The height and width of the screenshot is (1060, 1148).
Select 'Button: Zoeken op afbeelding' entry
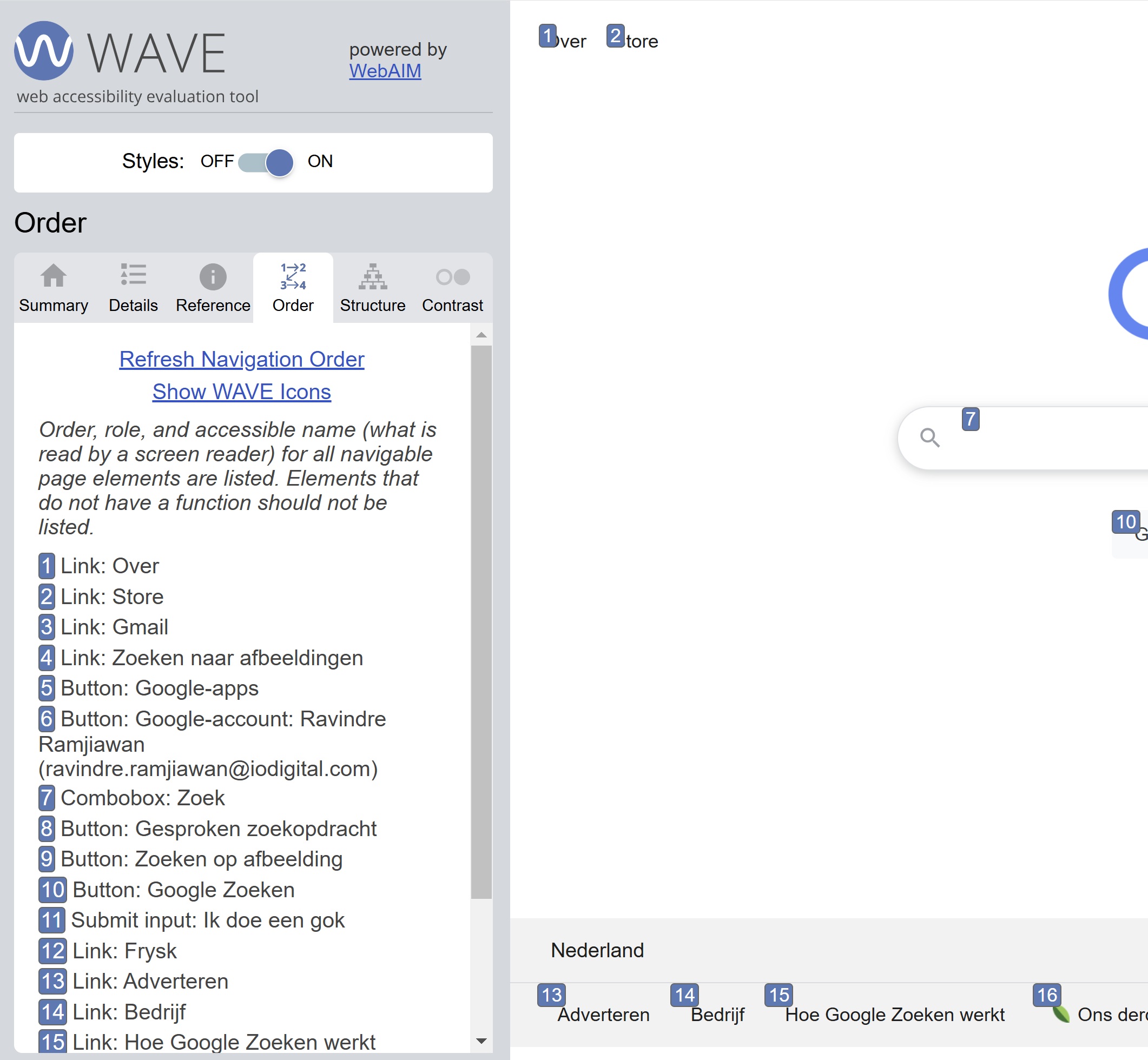click(190, 860)
